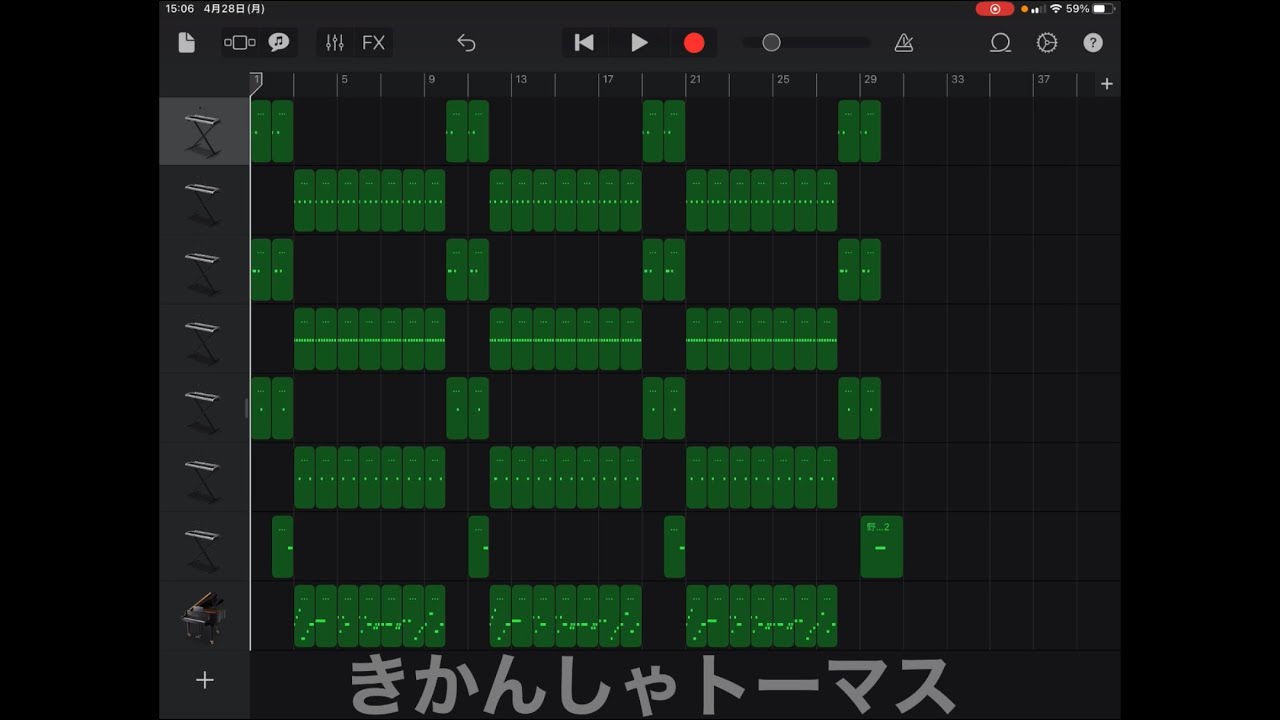Image resolution: width=1280 pixels, height=720 pixels.
Task: Open the Loop Browser
Action: coord(1000,42)
